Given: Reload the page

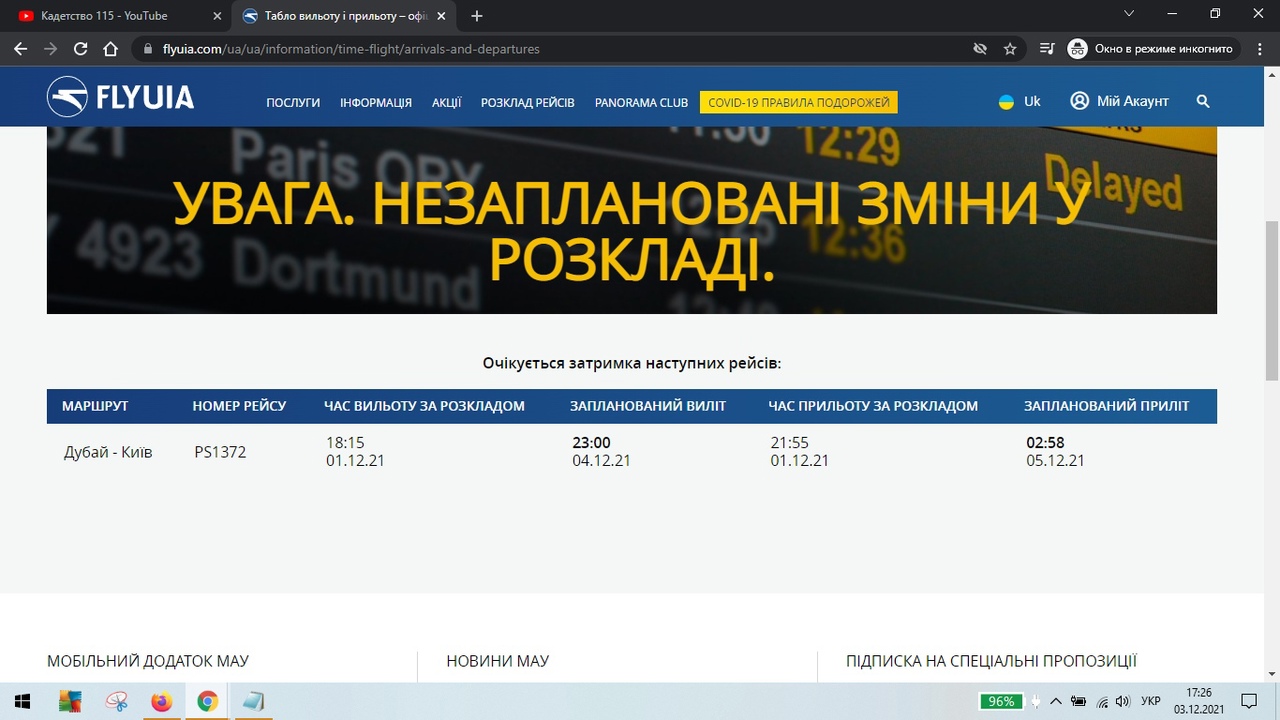Looking at the screenshot, I should [x=81, y=49].
